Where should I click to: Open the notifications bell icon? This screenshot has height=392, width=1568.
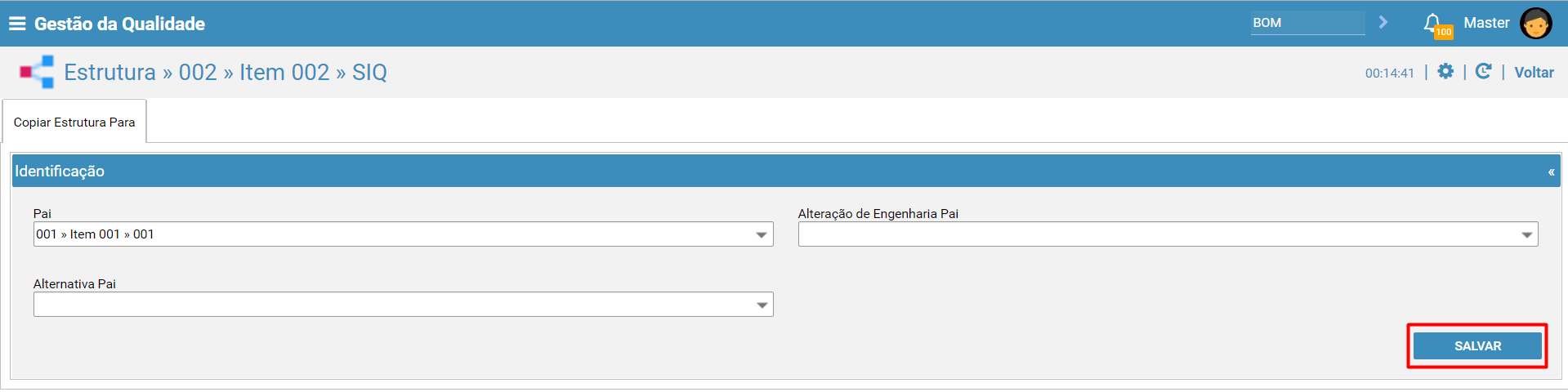1432,22
